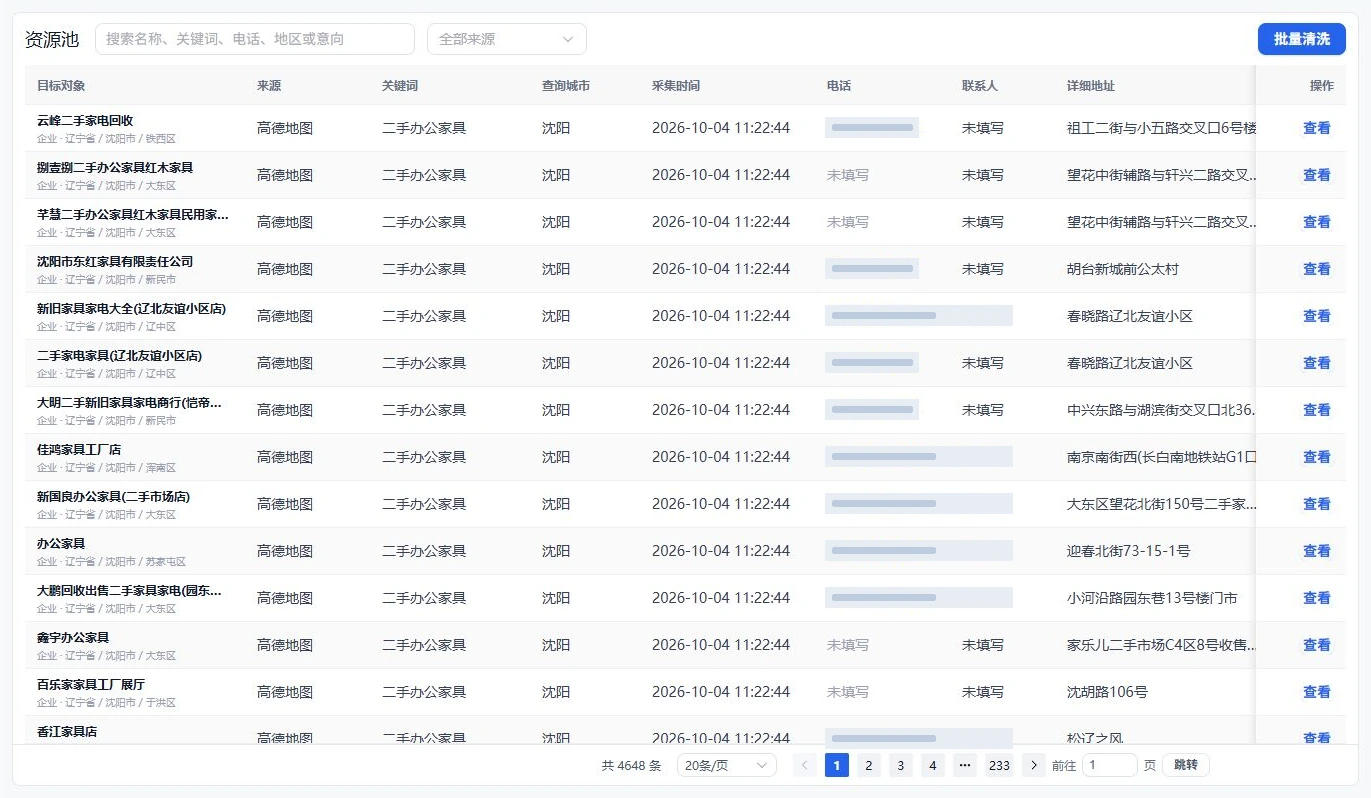Viewport: 1371px width, 798px height.
Task: Expand the 20条/页 page size dropdown
Action: click(x=727, y=765)
